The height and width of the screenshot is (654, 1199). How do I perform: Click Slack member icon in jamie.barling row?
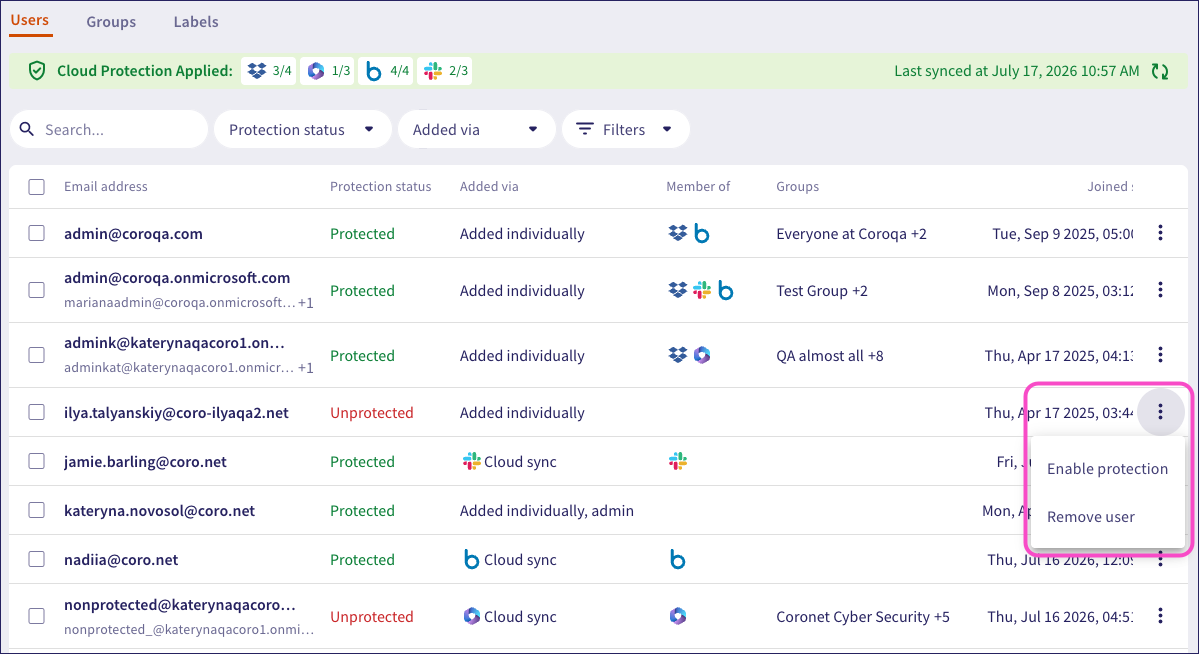point(677,461)
